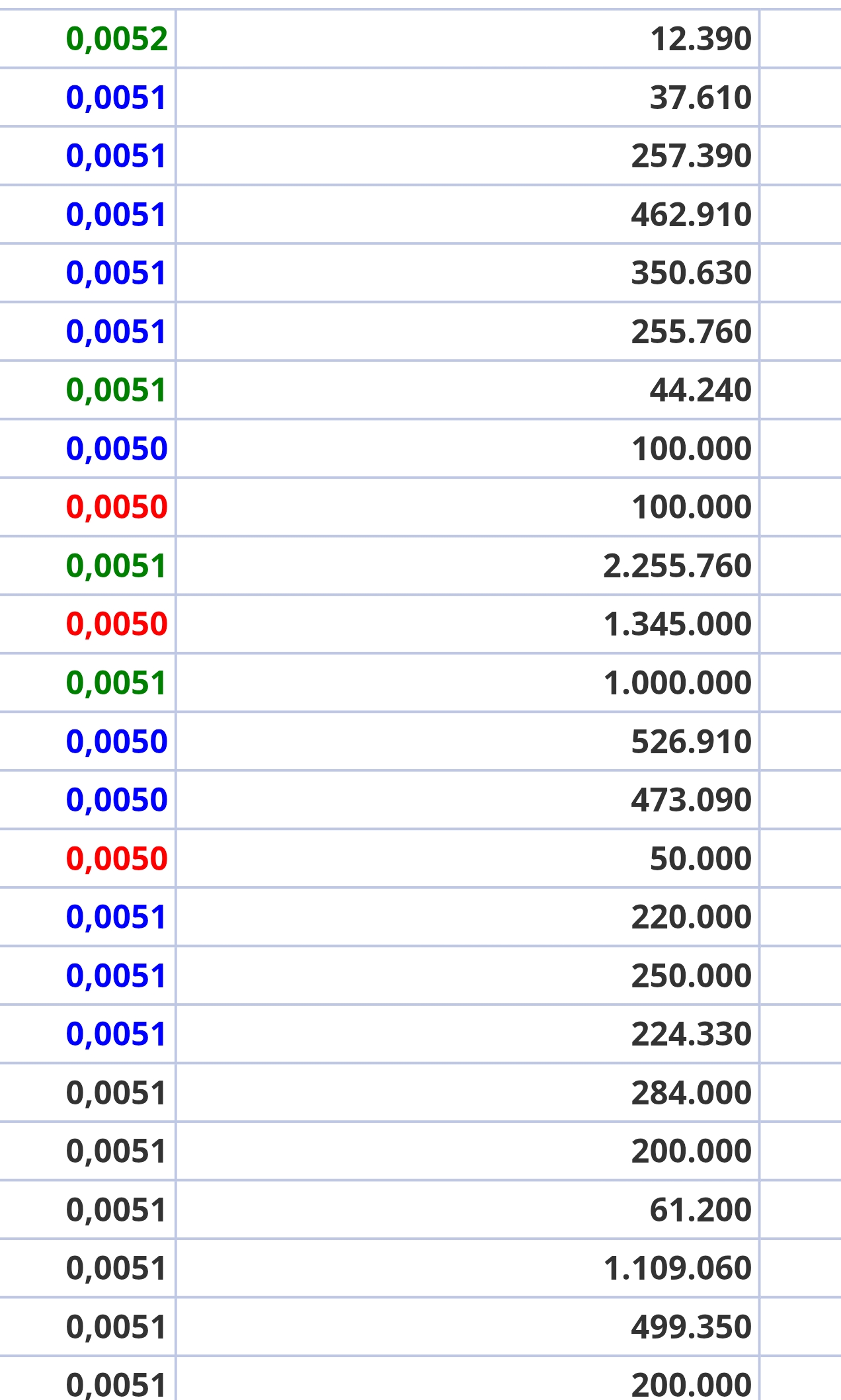
Task: Click the 1.000.000 volume cell
Action: click(677, 683)
